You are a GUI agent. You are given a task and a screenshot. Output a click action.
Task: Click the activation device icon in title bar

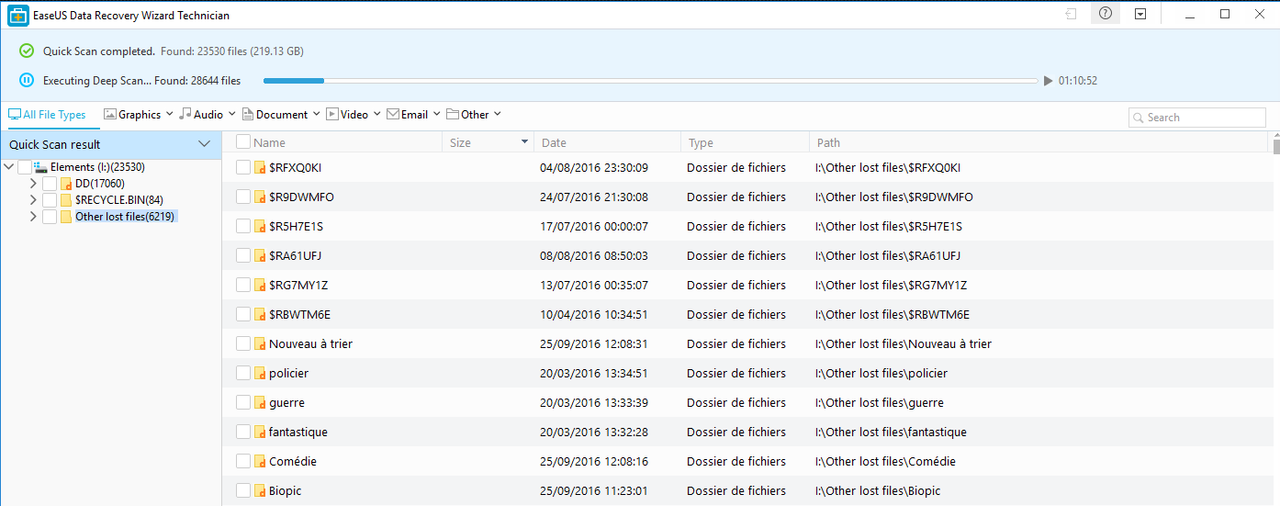[1071, 14]
